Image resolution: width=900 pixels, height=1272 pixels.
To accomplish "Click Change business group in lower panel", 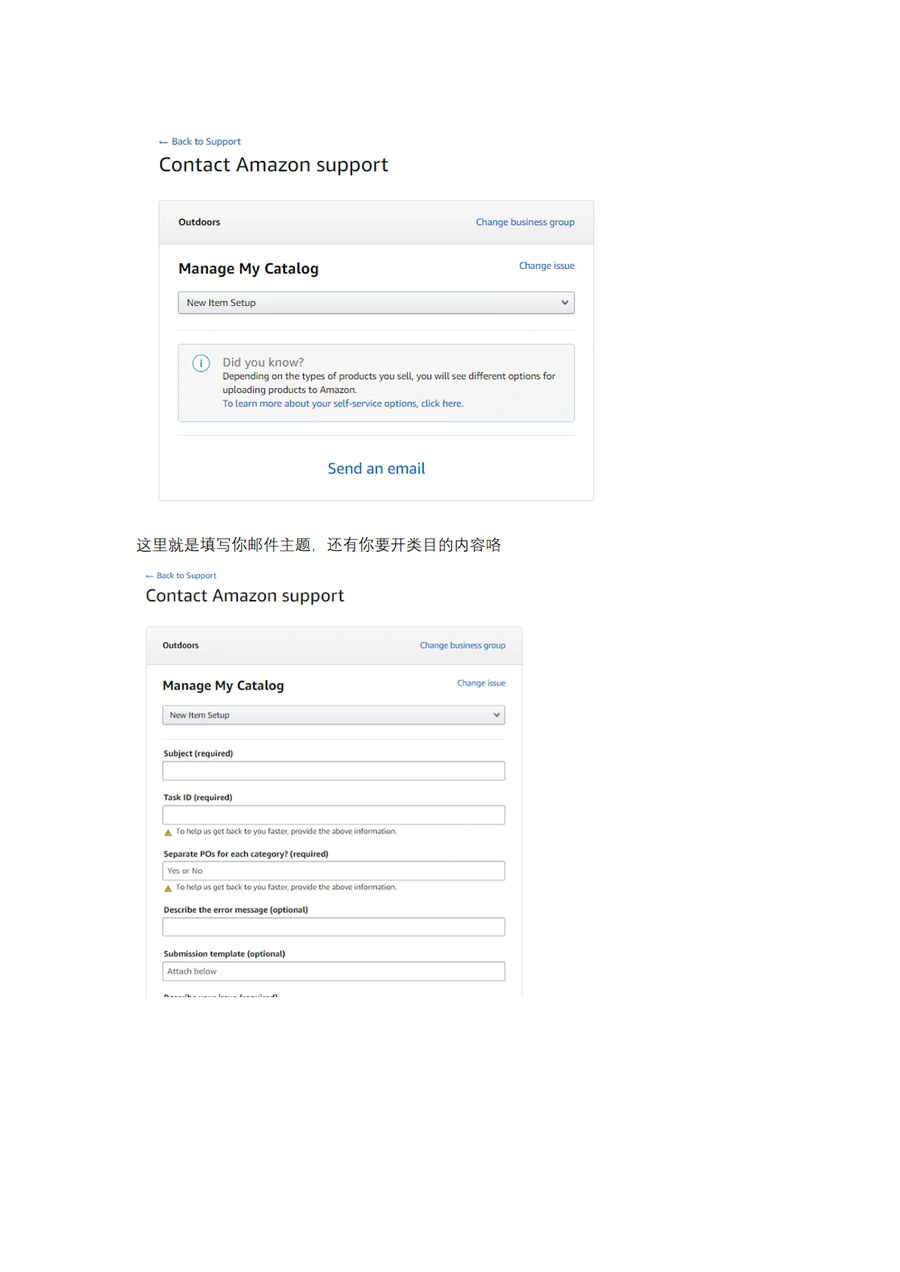I will click(x=462, y=646).
